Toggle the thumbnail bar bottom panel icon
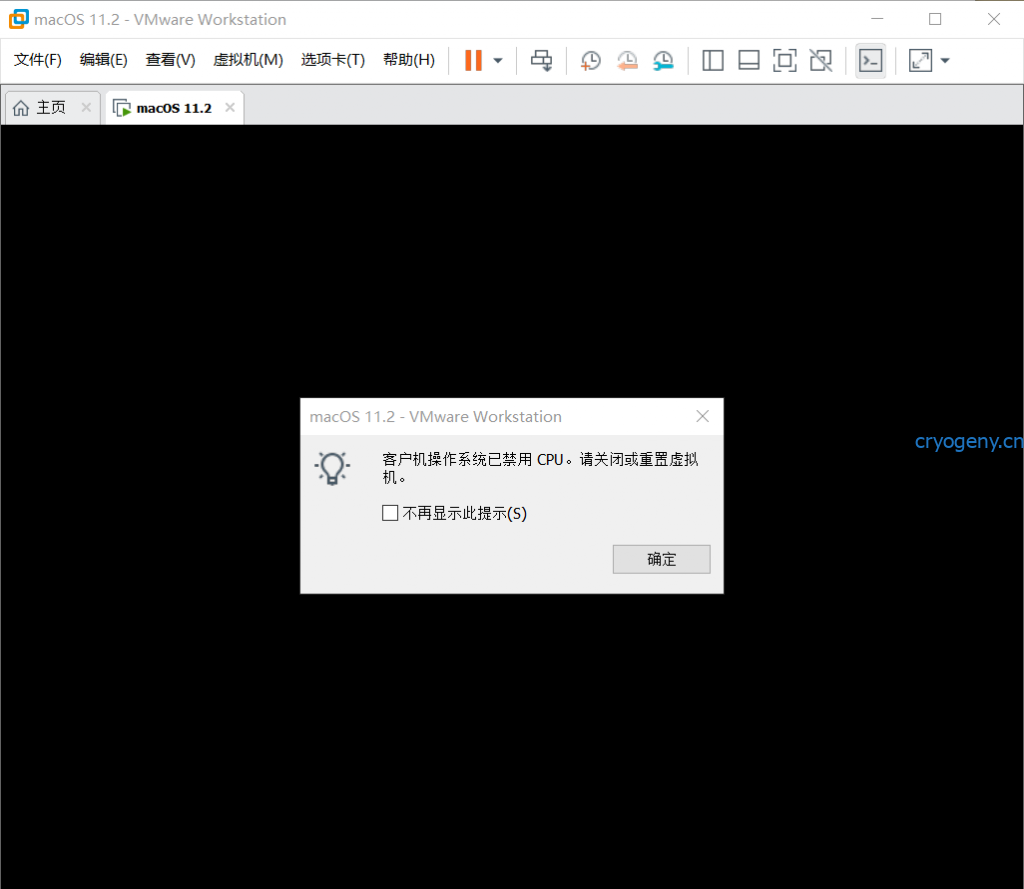1024x889 pixels. [748, 61]
